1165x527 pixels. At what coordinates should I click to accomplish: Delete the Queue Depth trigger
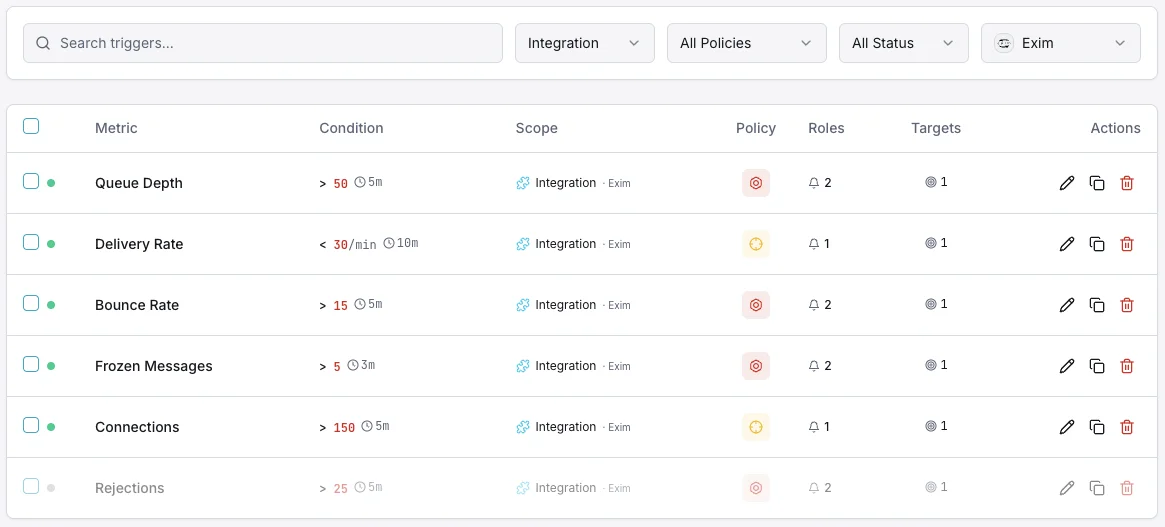(1126, 183)
